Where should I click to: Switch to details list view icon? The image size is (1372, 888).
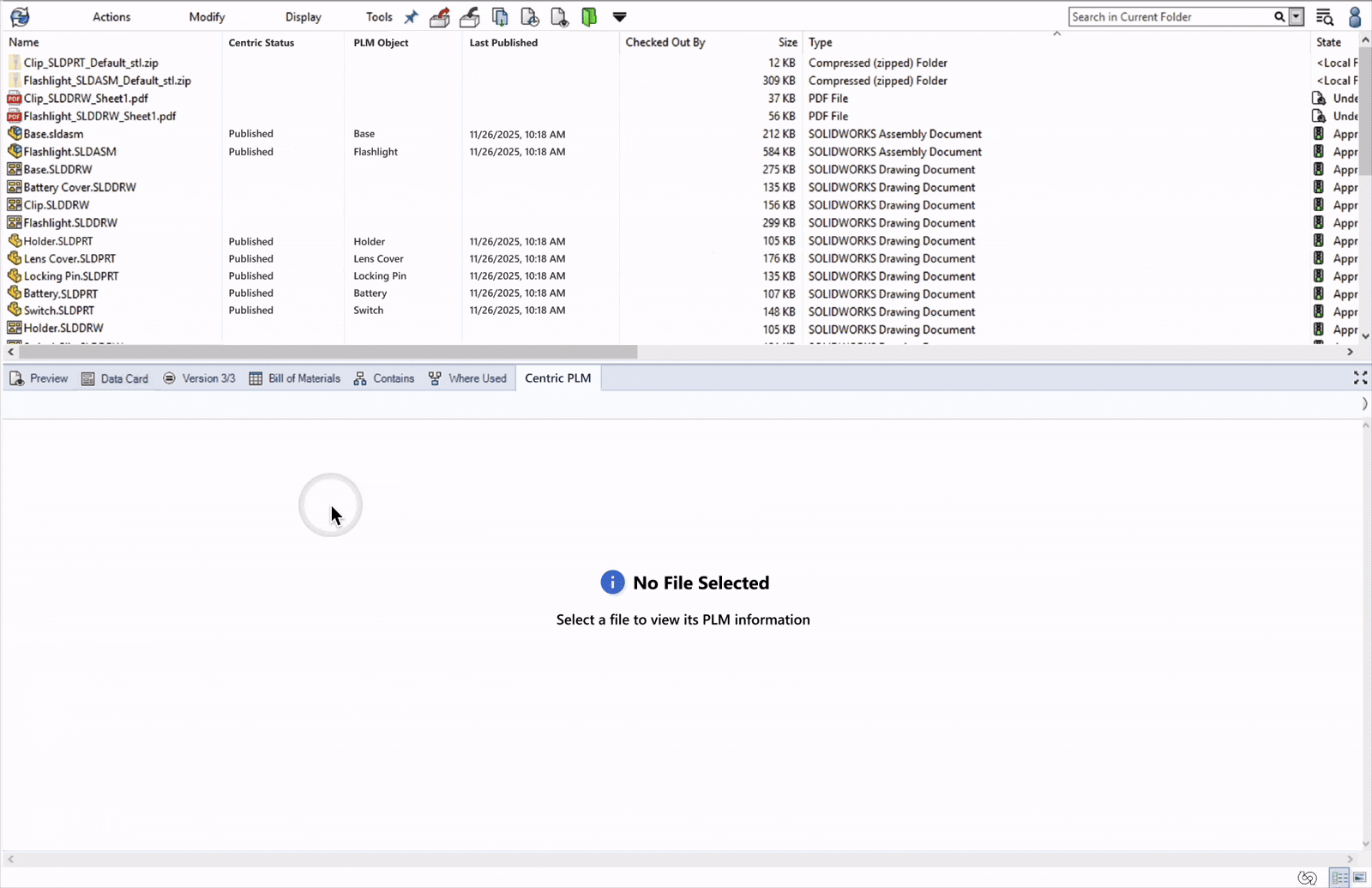(1339, 878)
